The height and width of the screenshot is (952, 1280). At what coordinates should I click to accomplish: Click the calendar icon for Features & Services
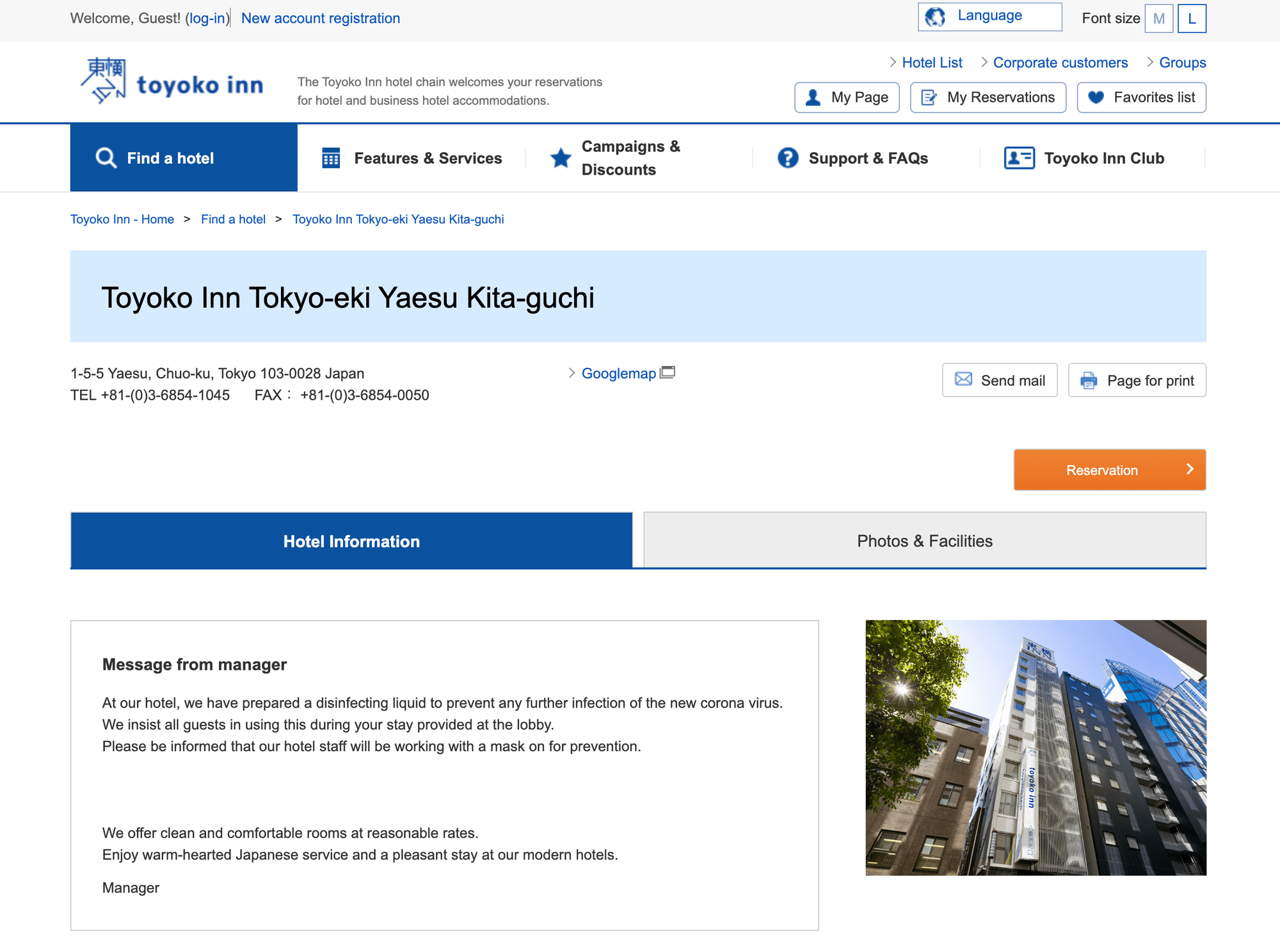tap(331, 158)
